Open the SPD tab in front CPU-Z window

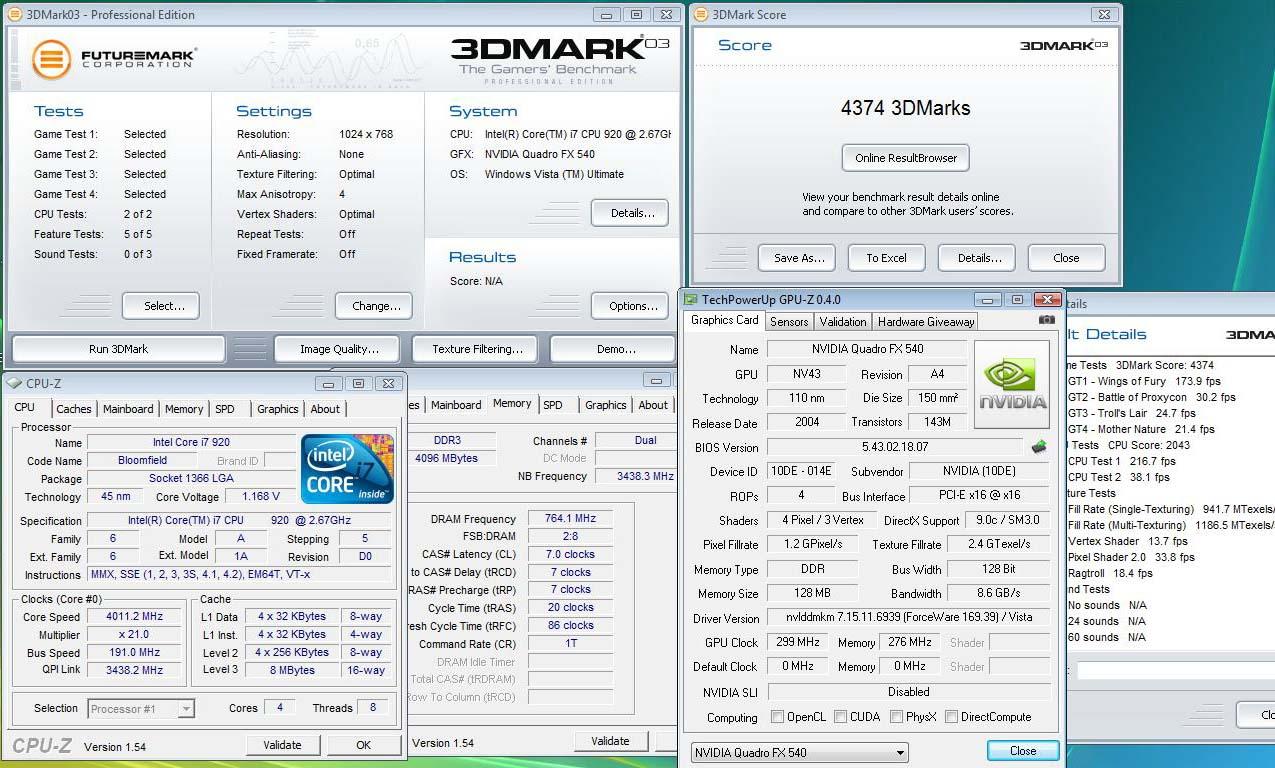pos(225,409)
